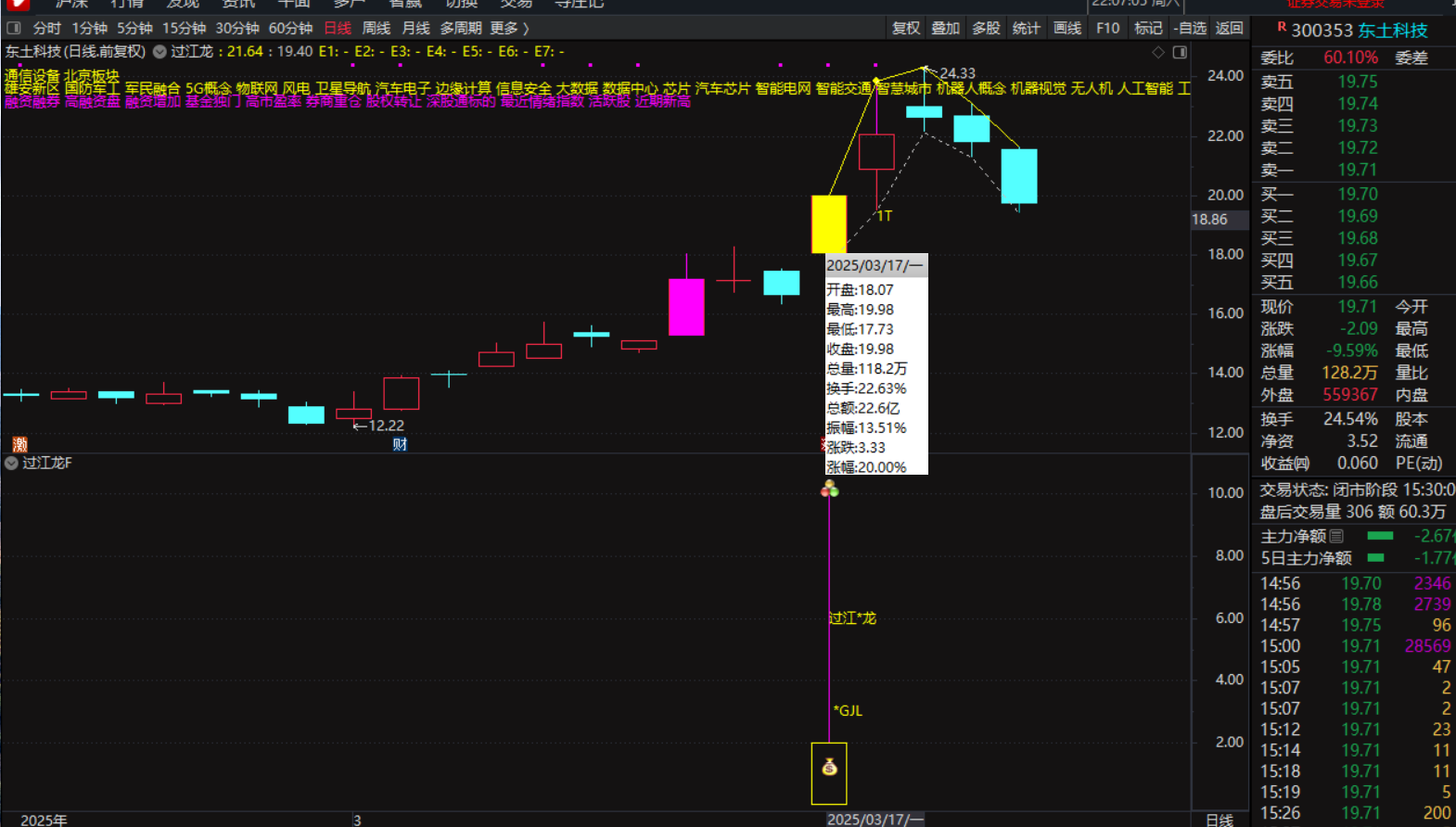Toggle the right side panel icon above chart
This screenshot has height=827, width=1456.
[1180, 52]
